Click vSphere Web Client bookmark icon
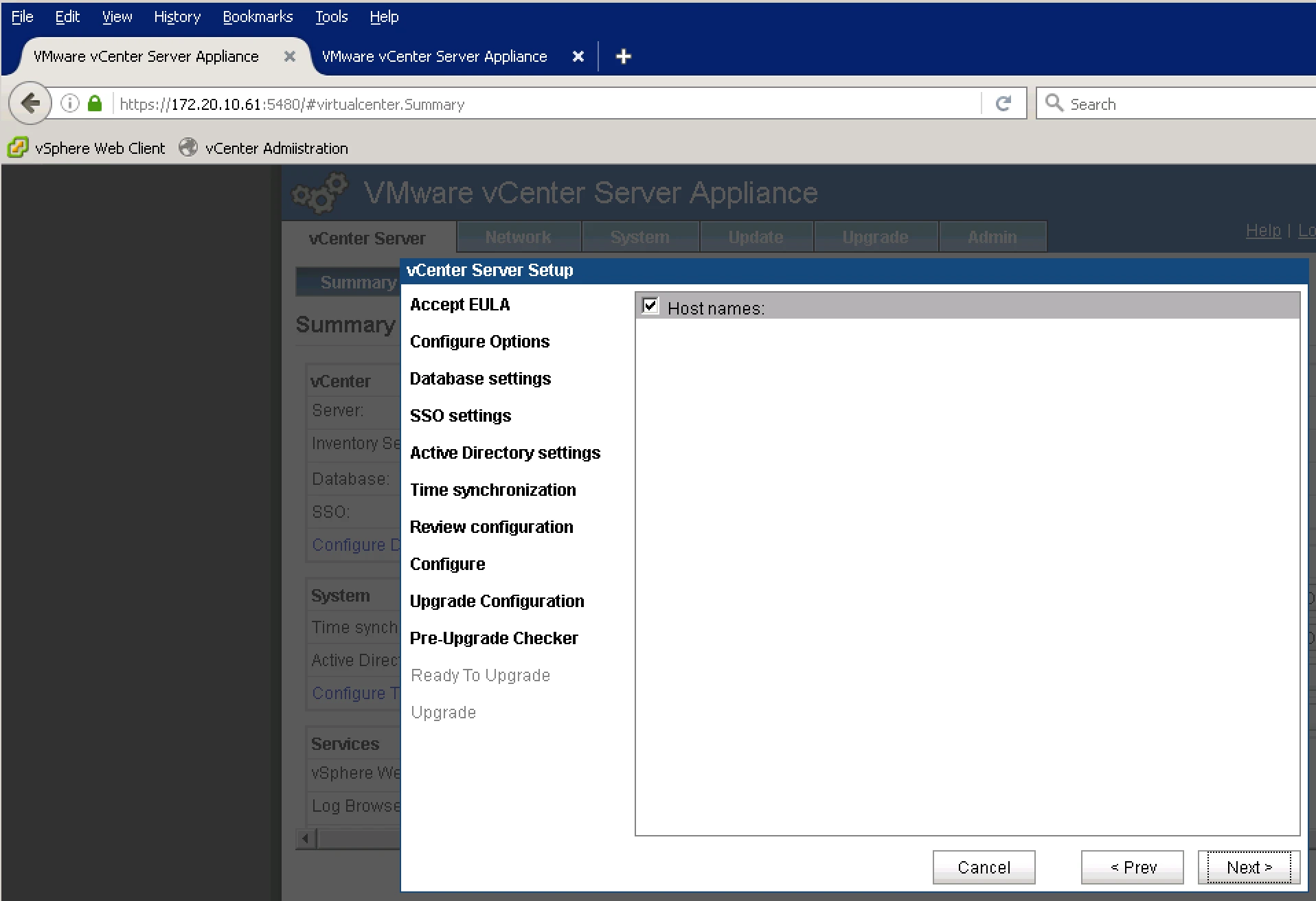 18,148
